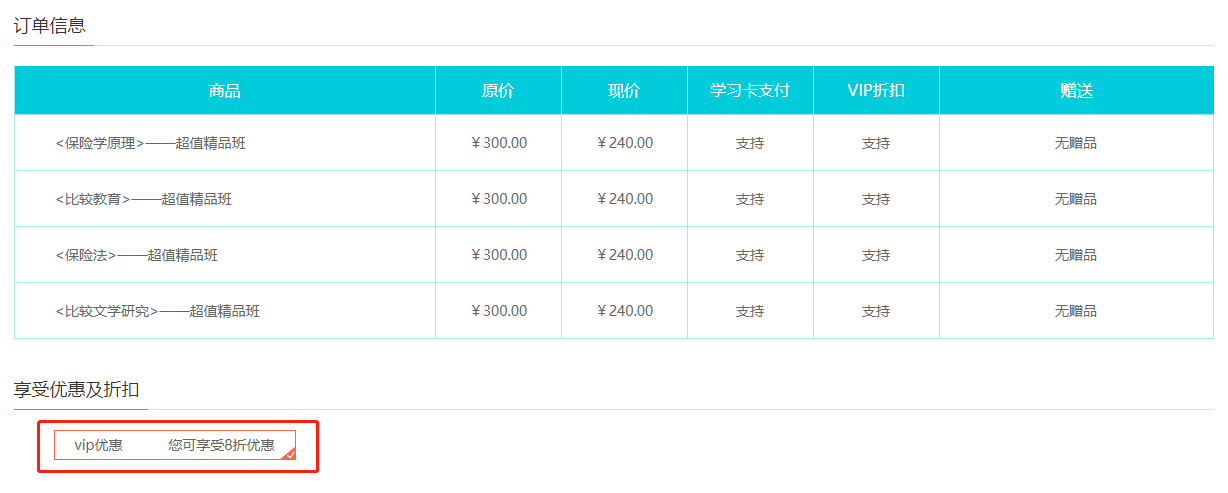
Task: Click the 您可享受8折优惠 text
Action: point(221,445)
